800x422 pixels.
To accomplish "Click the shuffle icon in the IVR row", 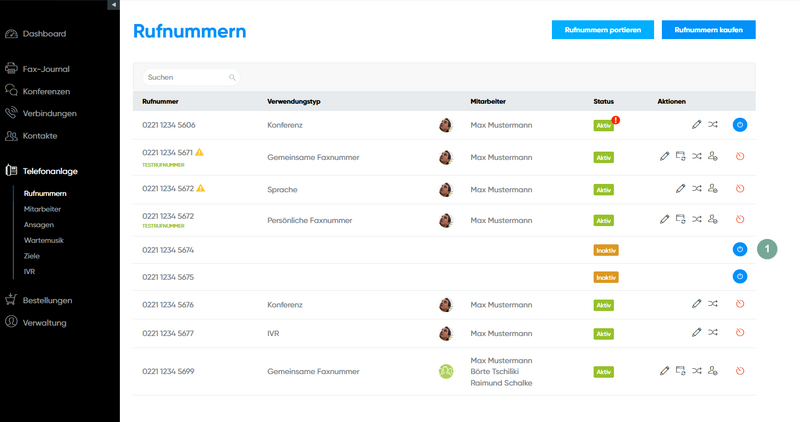I will tap(713, 333).
